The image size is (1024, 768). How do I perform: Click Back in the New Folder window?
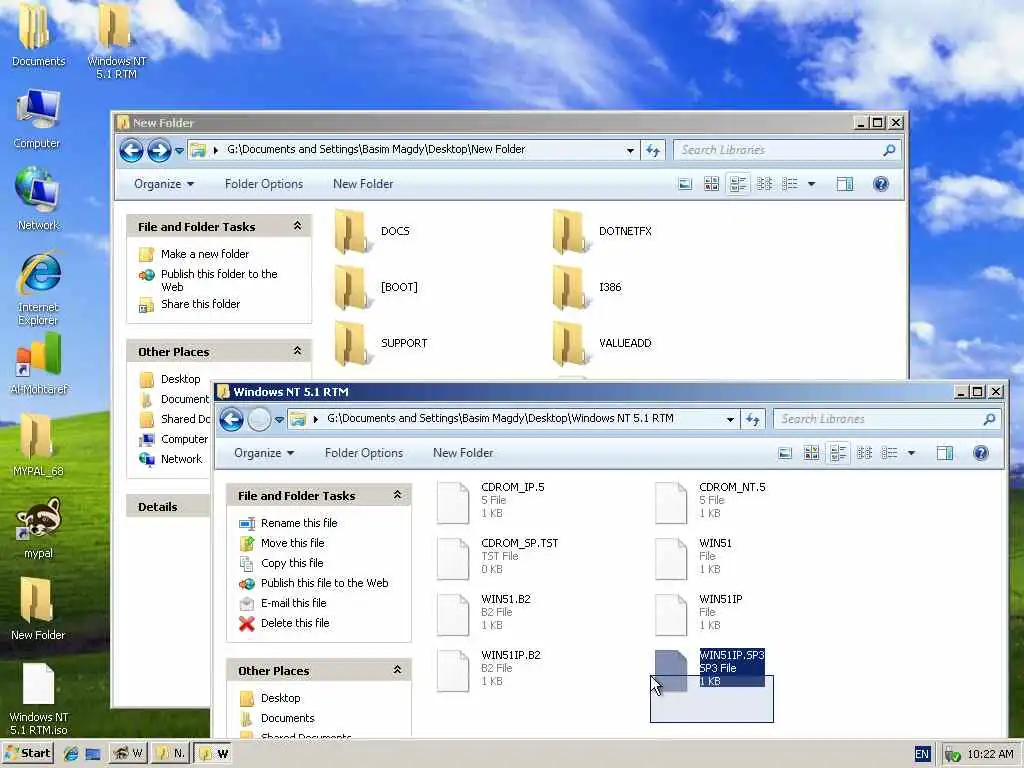[131, 150]
